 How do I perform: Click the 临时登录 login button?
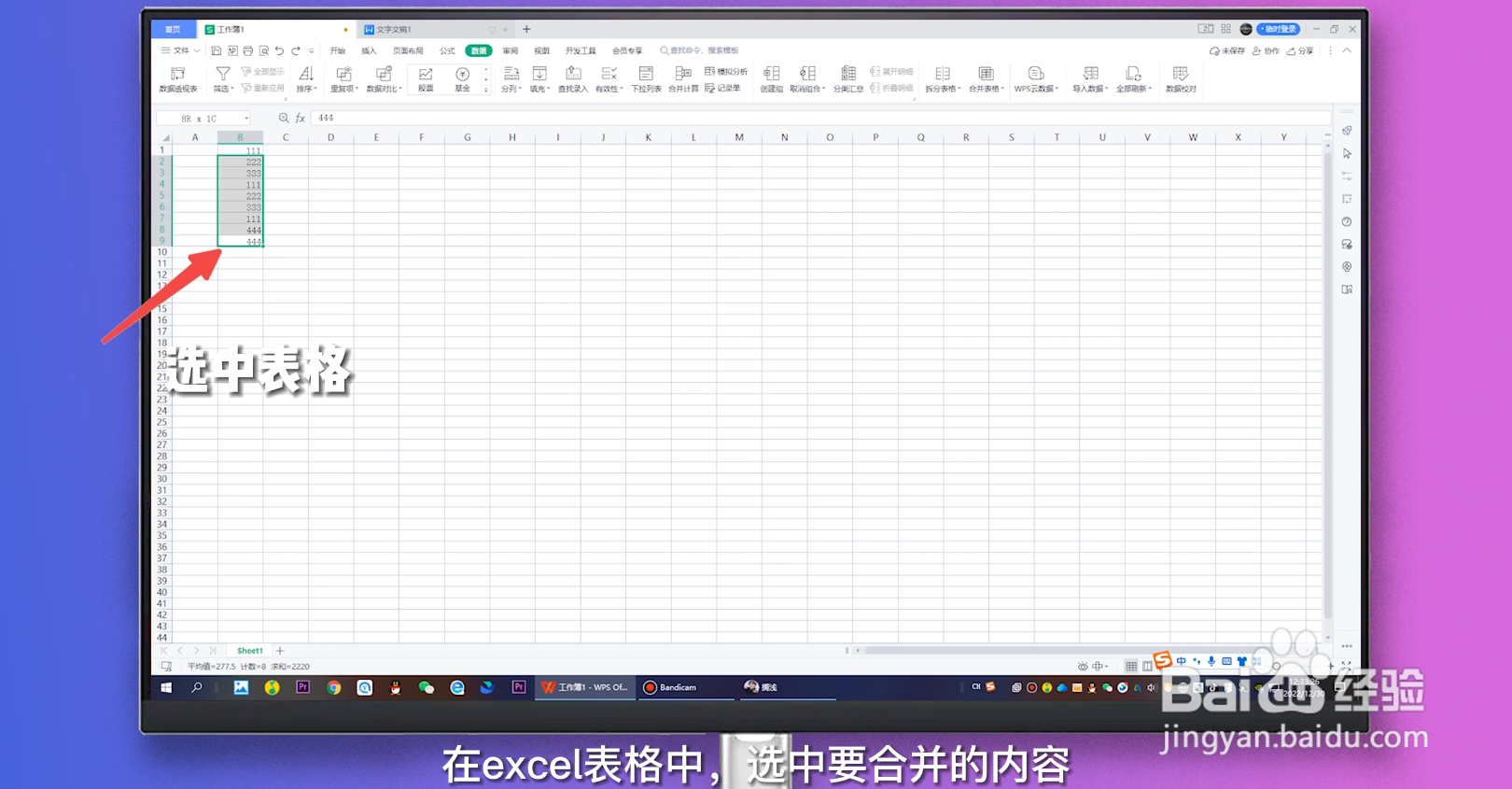click(1278, 29)
